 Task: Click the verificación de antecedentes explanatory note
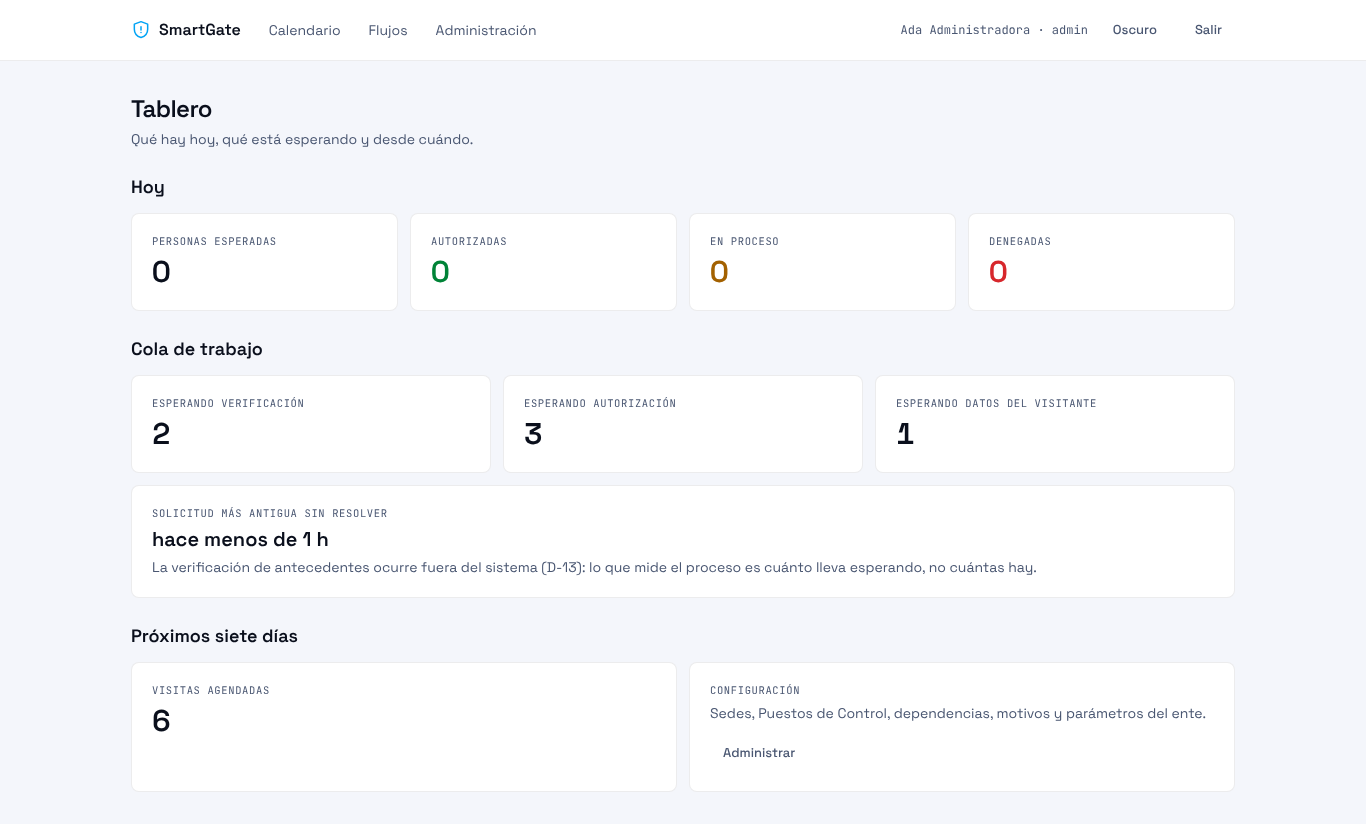pos(594,568)
